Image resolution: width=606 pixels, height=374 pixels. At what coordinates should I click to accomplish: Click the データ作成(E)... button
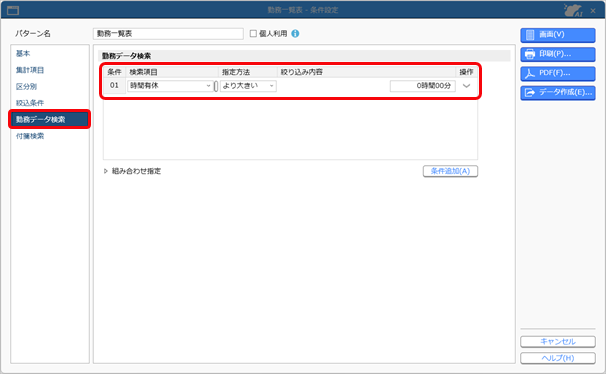pyautogui.click(x=558, y=93)
